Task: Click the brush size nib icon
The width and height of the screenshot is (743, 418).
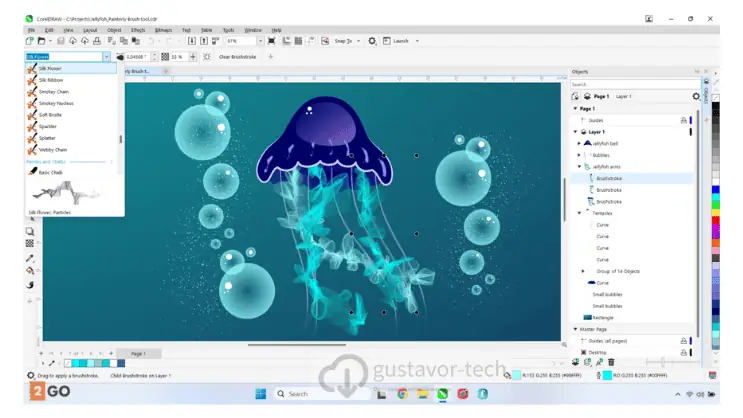Action: point(120,57)
